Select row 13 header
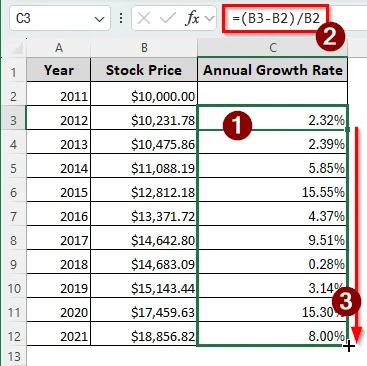Image resolution: width=367 pixels, height=366 pixels. 13,356
